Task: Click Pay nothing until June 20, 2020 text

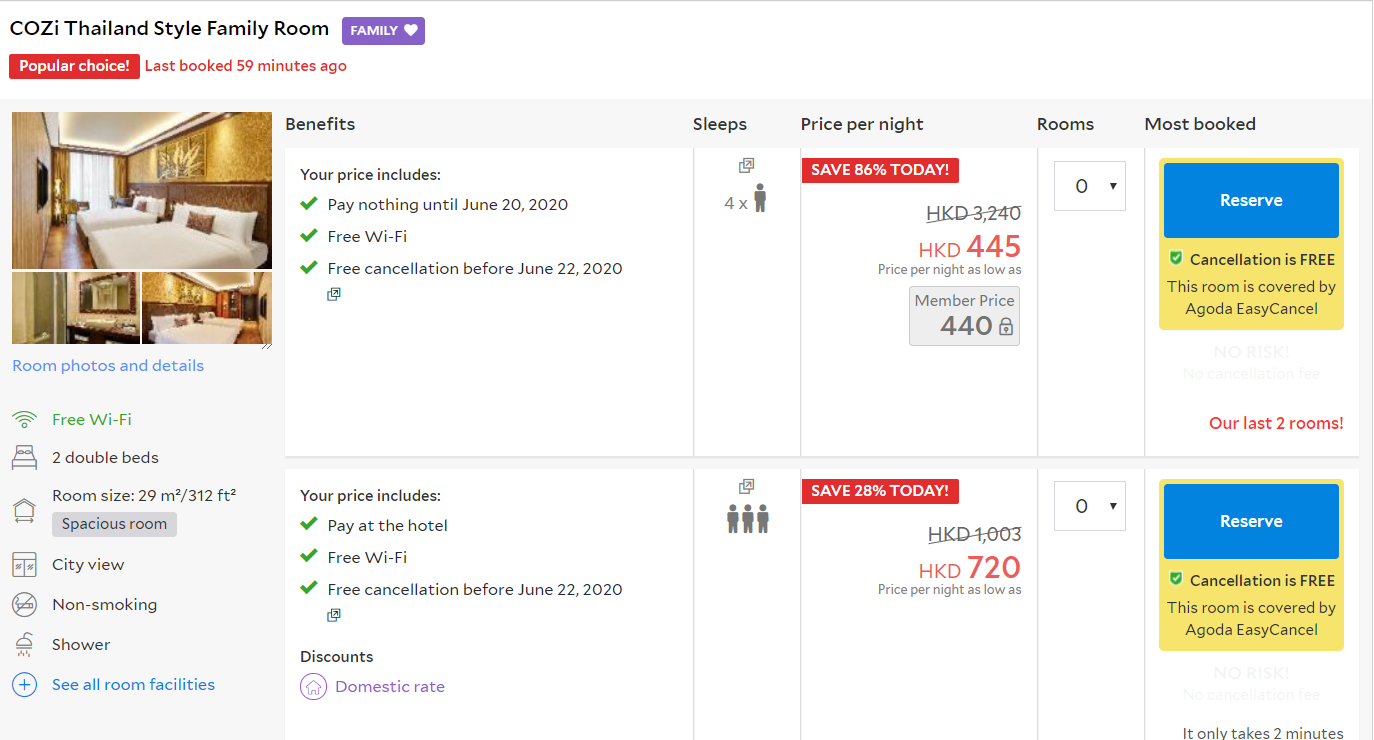Action: click(x=448, y=205)
